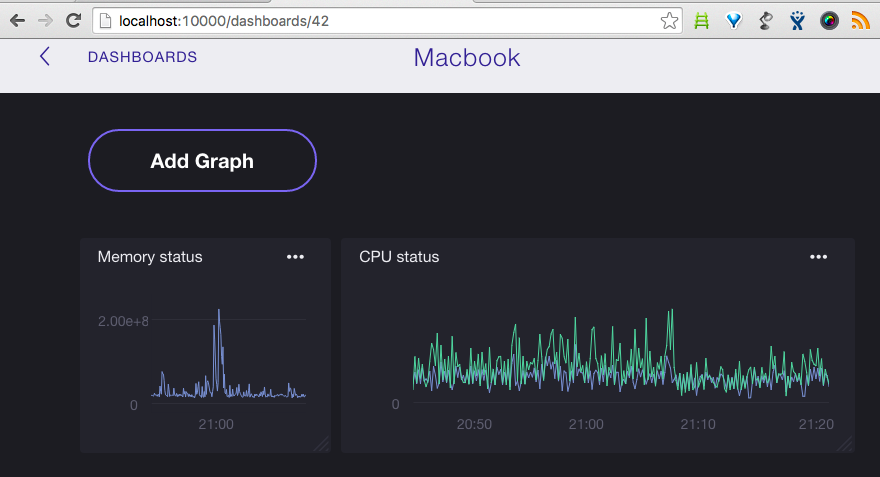Click the Add Graph button

(x=202, y=160)
